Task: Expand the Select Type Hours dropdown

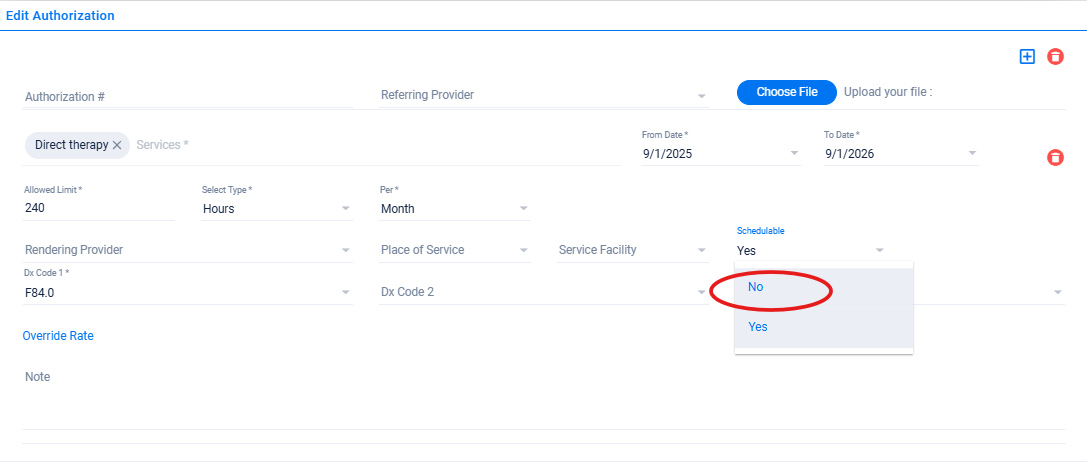Action: click(x=345, y=209)
